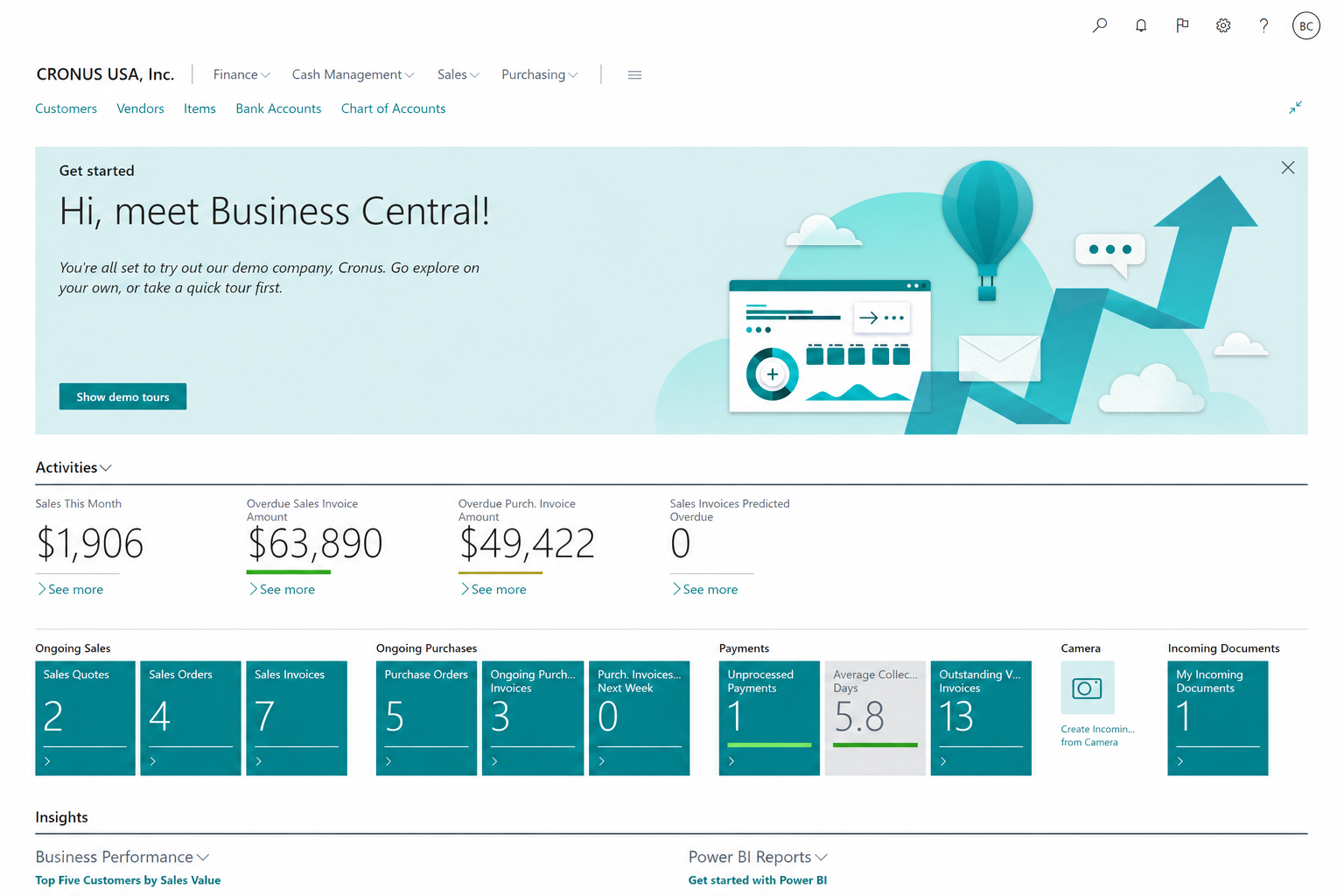Open Get started with Power BI link
The image size is (1344, 896).
[758, 880]
